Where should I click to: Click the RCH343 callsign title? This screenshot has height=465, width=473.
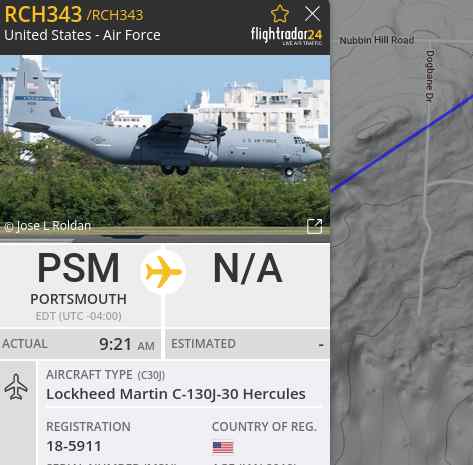[x=43, y=15]
